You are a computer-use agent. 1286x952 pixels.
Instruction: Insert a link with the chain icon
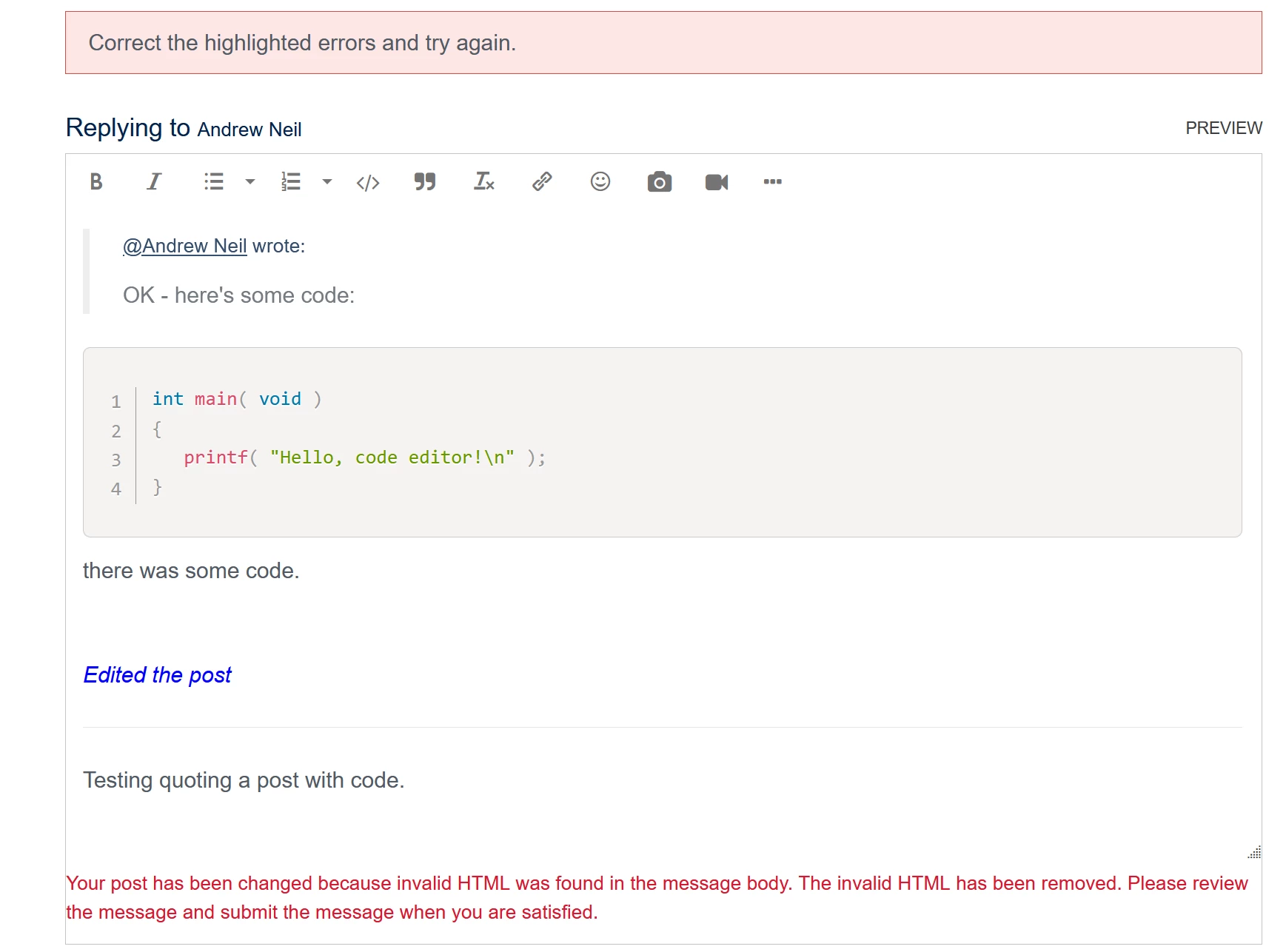(542, 181)
